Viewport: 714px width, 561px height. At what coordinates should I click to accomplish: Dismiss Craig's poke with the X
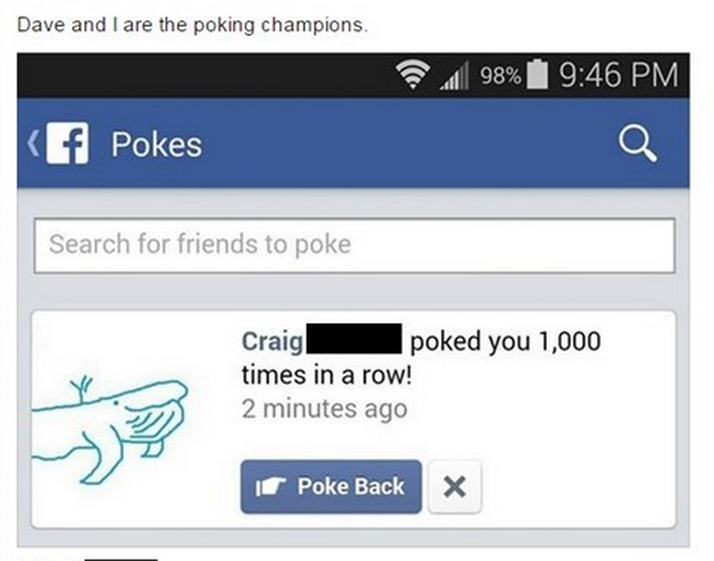point(454,487)
